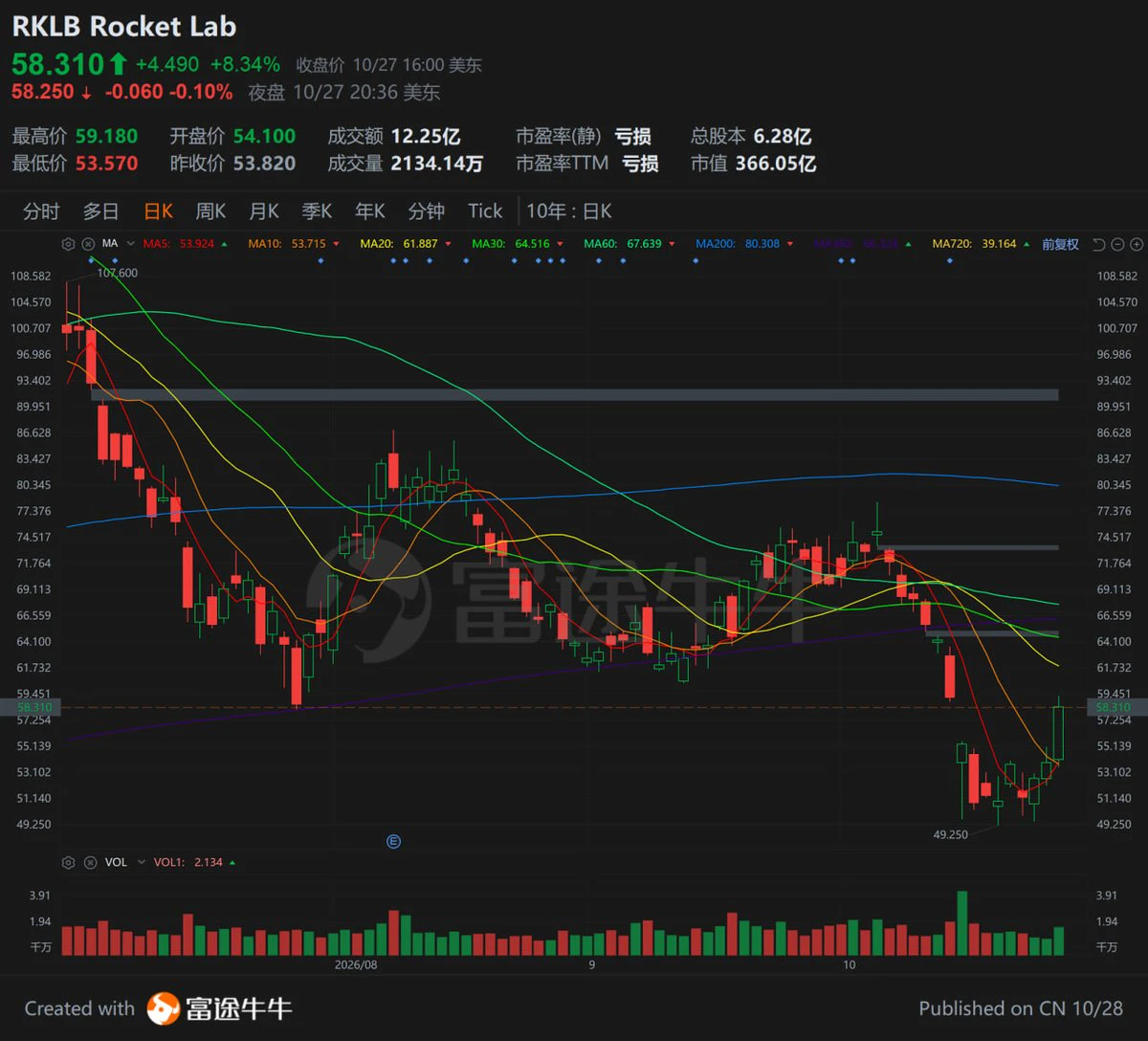Zoom out chart with minus icon
Viewport: 1148px width, 1041px height.
point(1118,244)
